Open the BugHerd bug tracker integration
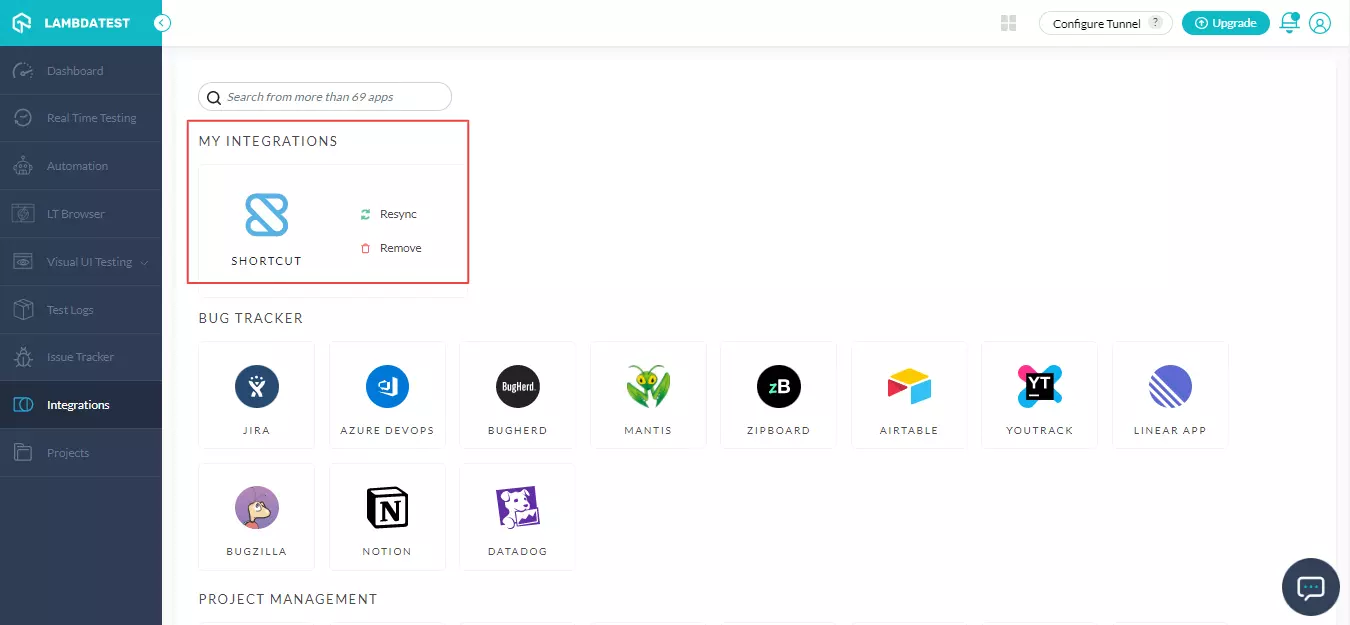Image resolution: width=1350 pixels, height=625 pixels. 517,394
